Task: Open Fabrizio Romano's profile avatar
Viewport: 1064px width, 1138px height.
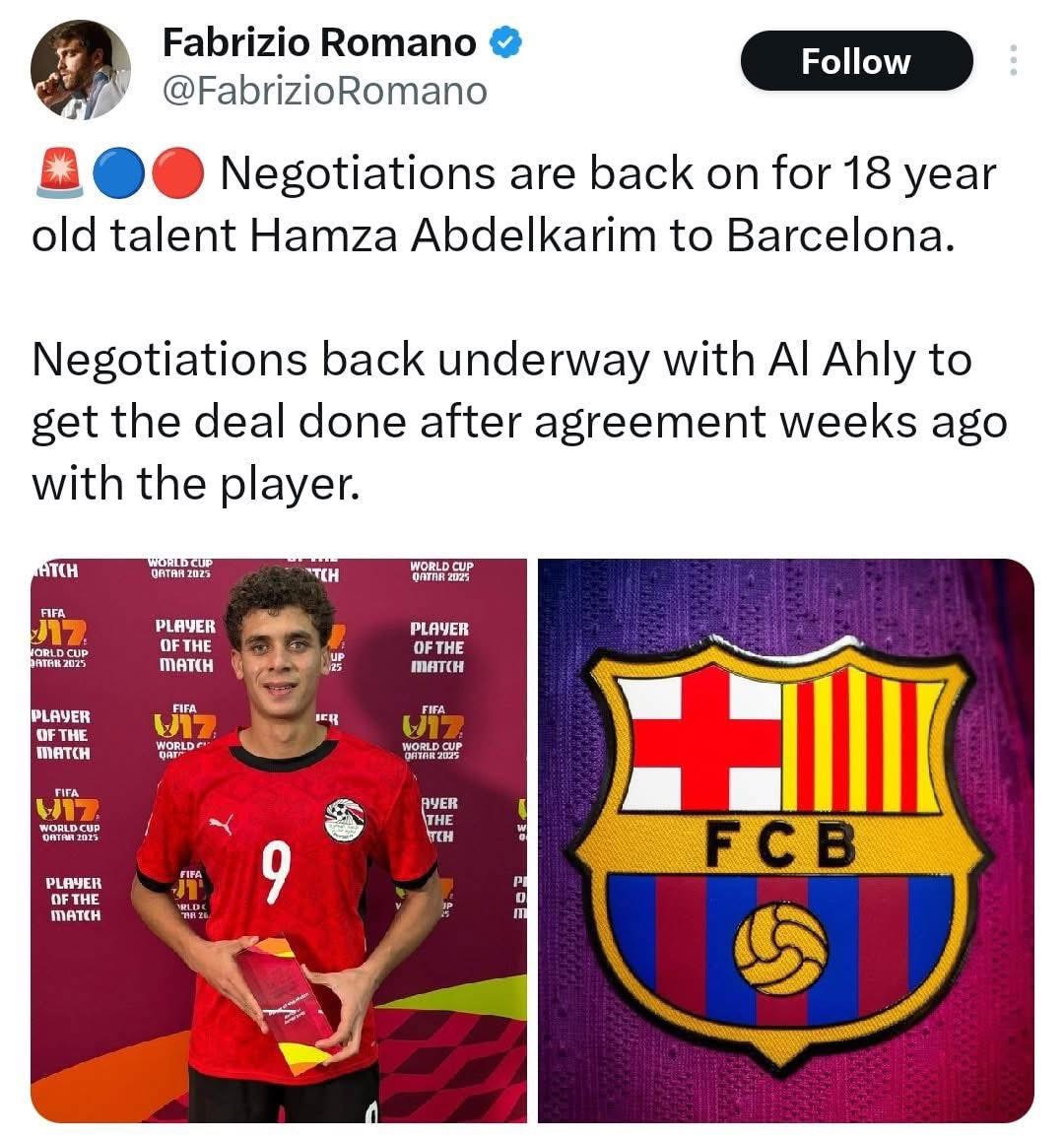Action: (81, 69)
